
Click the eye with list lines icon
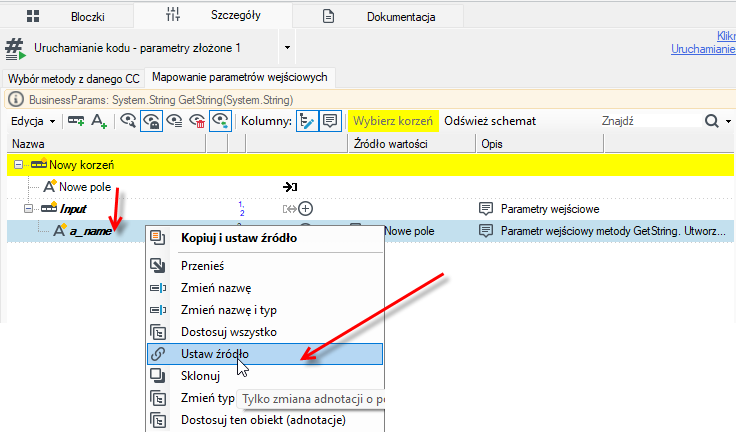pos(175,121)
